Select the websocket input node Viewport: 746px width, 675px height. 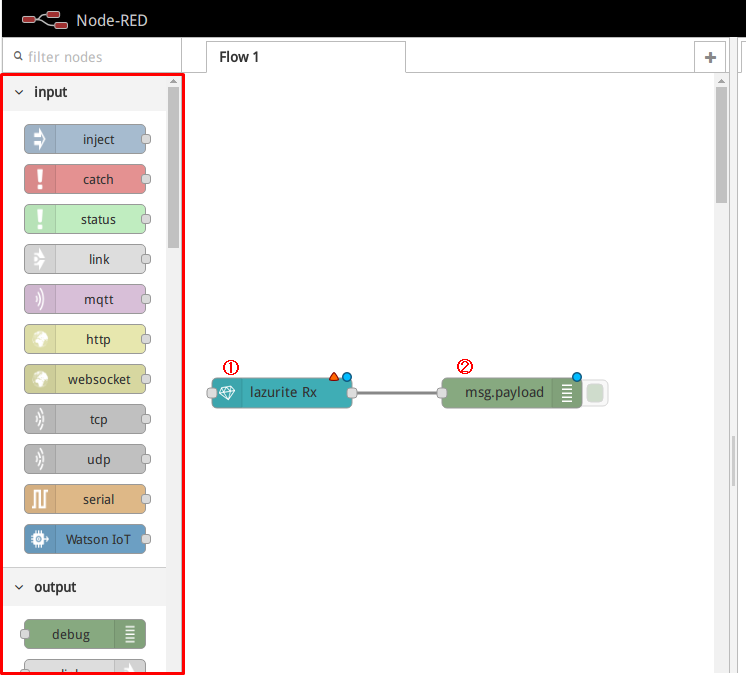tap(85, 379)
